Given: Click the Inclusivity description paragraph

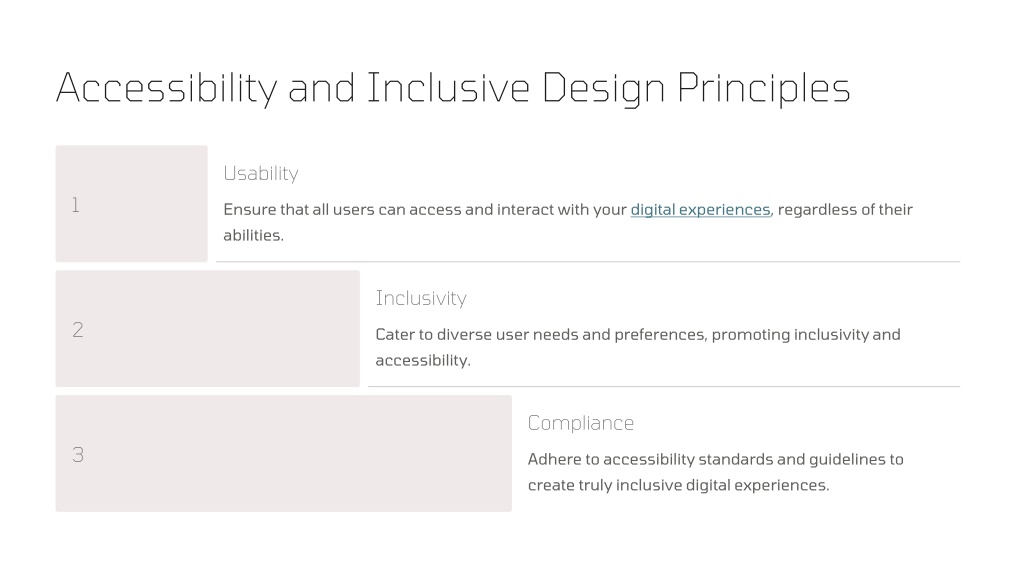Looking at the screenshot, I should pos(637,347).
